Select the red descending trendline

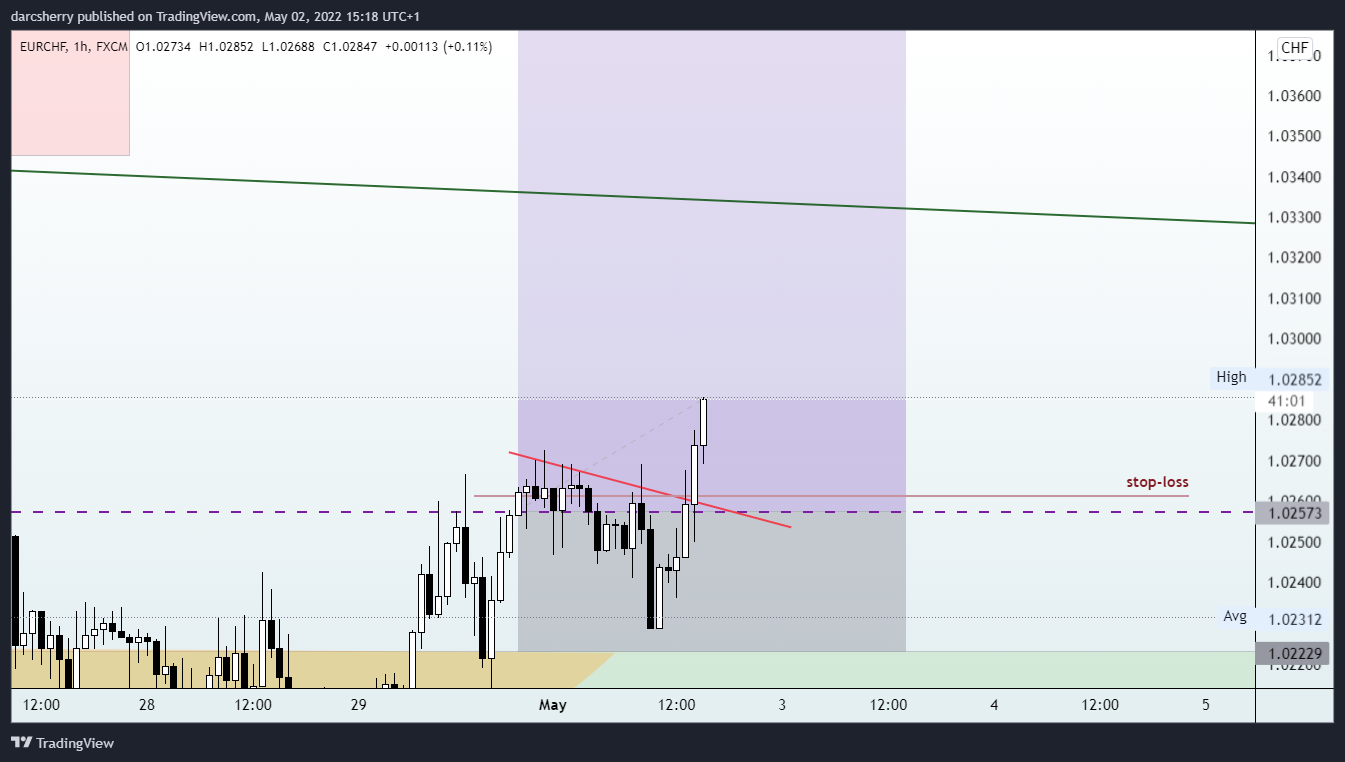pyautogui.click(x=650, y=490)
